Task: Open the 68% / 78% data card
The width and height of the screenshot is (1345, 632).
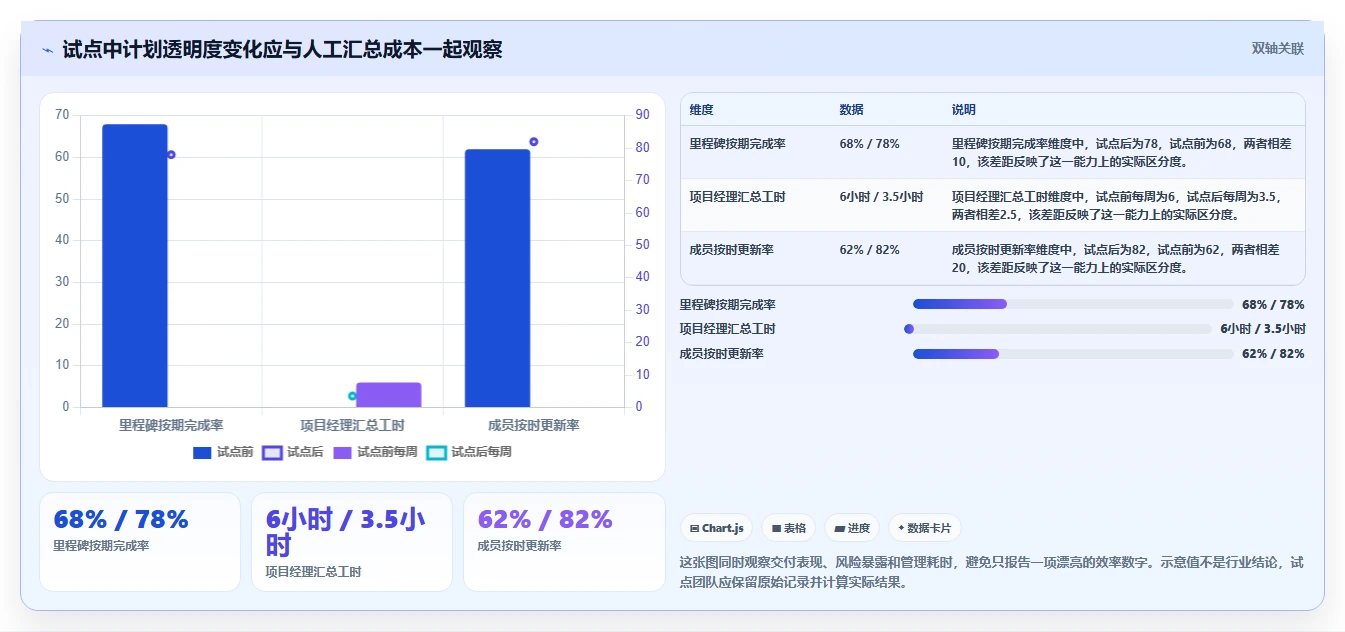Action: tap(140, 541)
